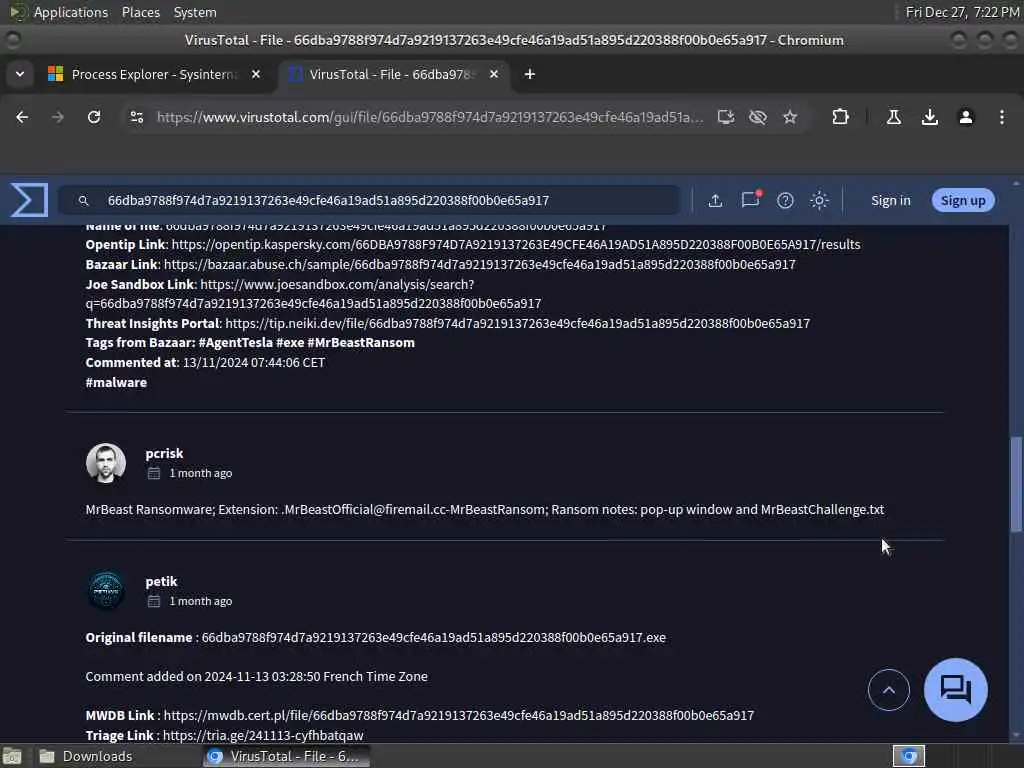This screenshot has width=1024, height=768.
Task: Click the browser forward arrow
Action: pos(58,117)
